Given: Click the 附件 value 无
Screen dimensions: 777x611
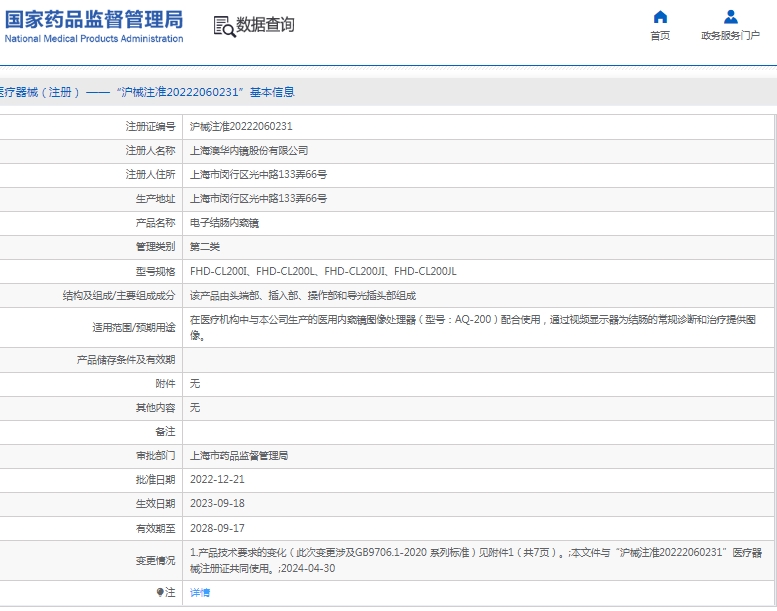Looking at the screenshot, I should pos(195,384).
